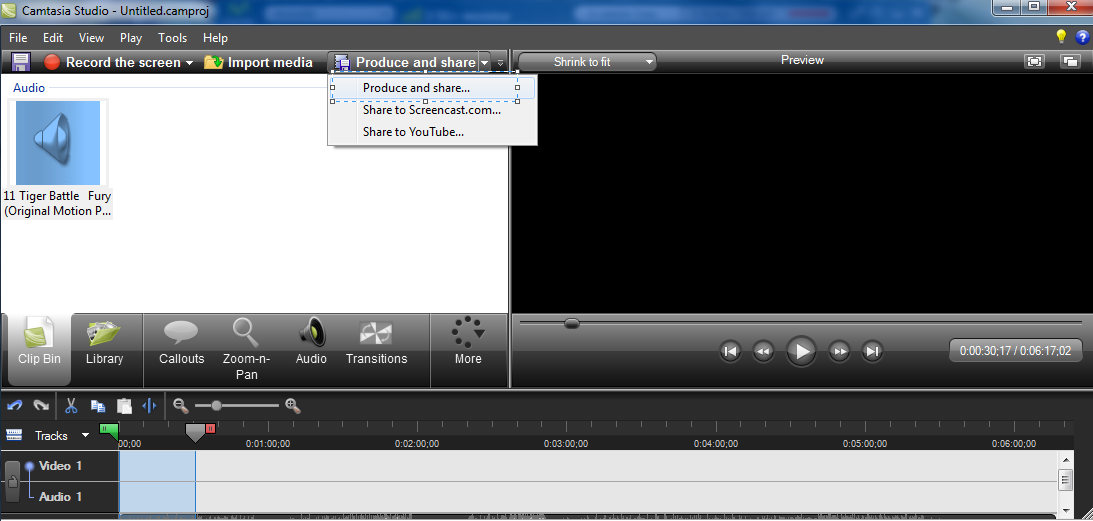Expand the toolbar options chevron
Screen dimensions: 1093x521
(500, 63)
